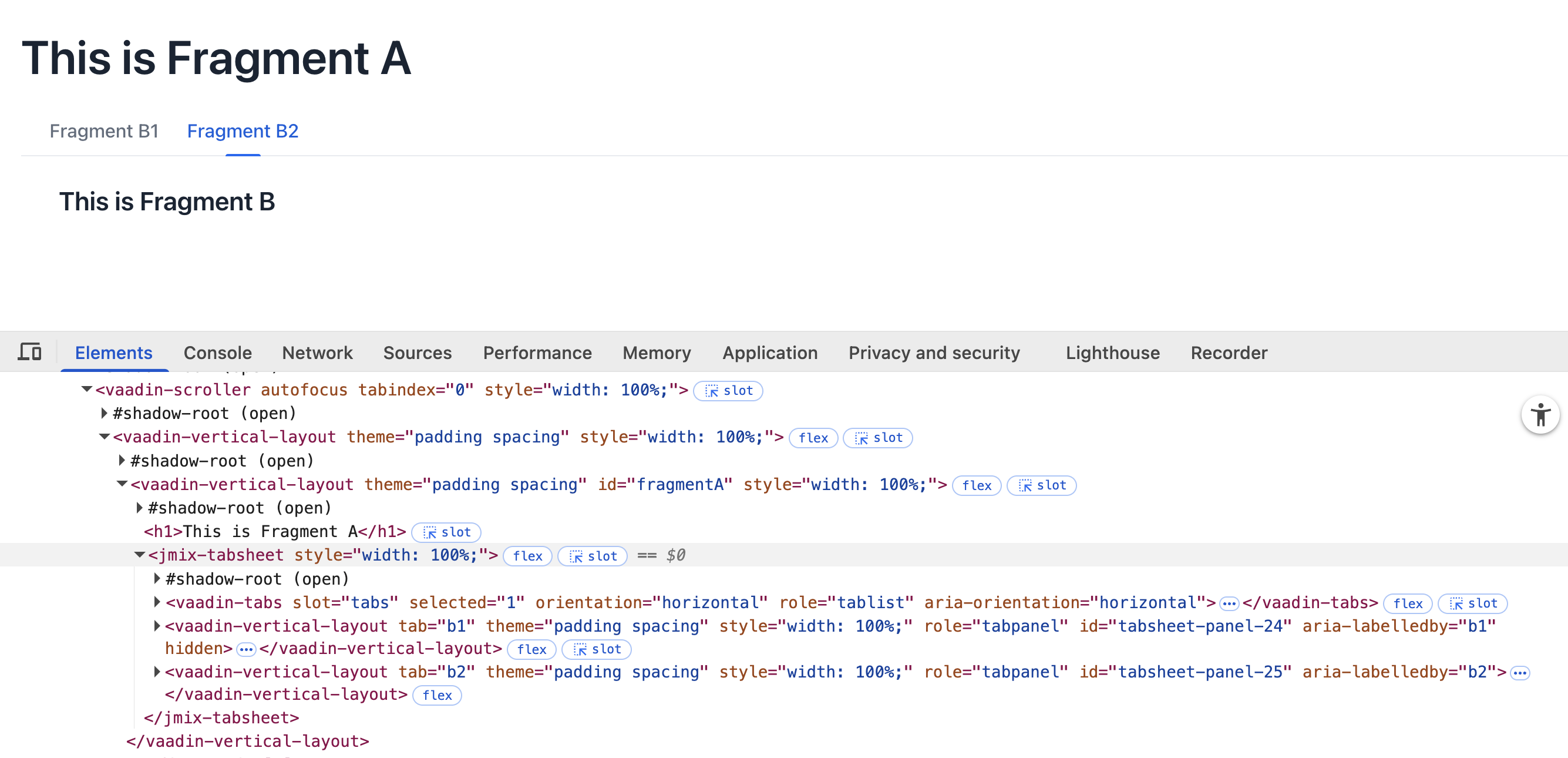Collapse the vaadin-scroller node
The height and width of the screenshot is (758, 1568).
pos(86,389)
